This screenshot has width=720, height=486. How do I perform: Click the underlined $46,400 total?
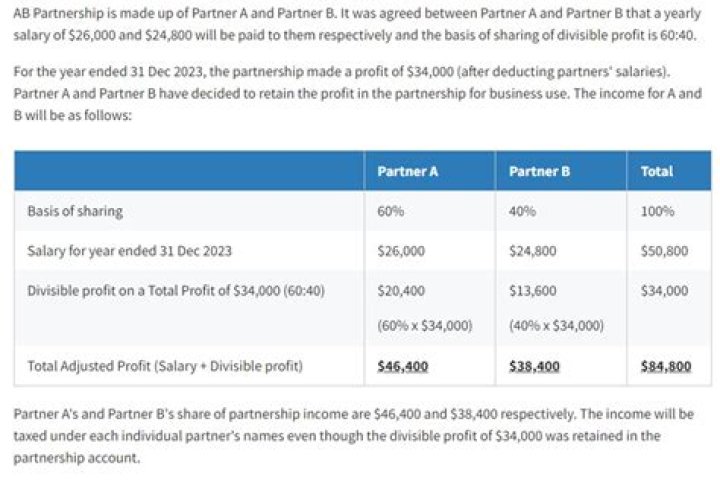click(403, 367)
